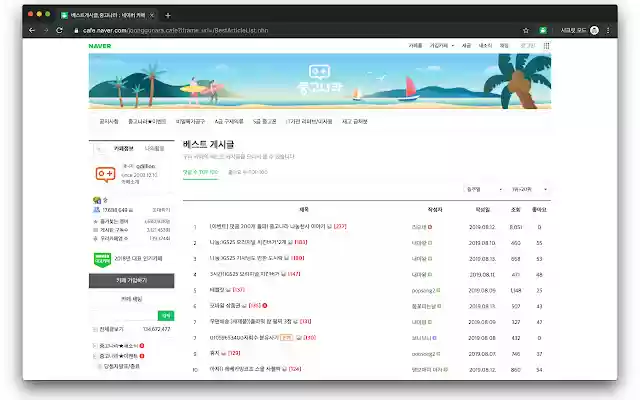Click the date 2019.08.10 in row 2
This screenshot has width=640, height=400.
(482, 243)
